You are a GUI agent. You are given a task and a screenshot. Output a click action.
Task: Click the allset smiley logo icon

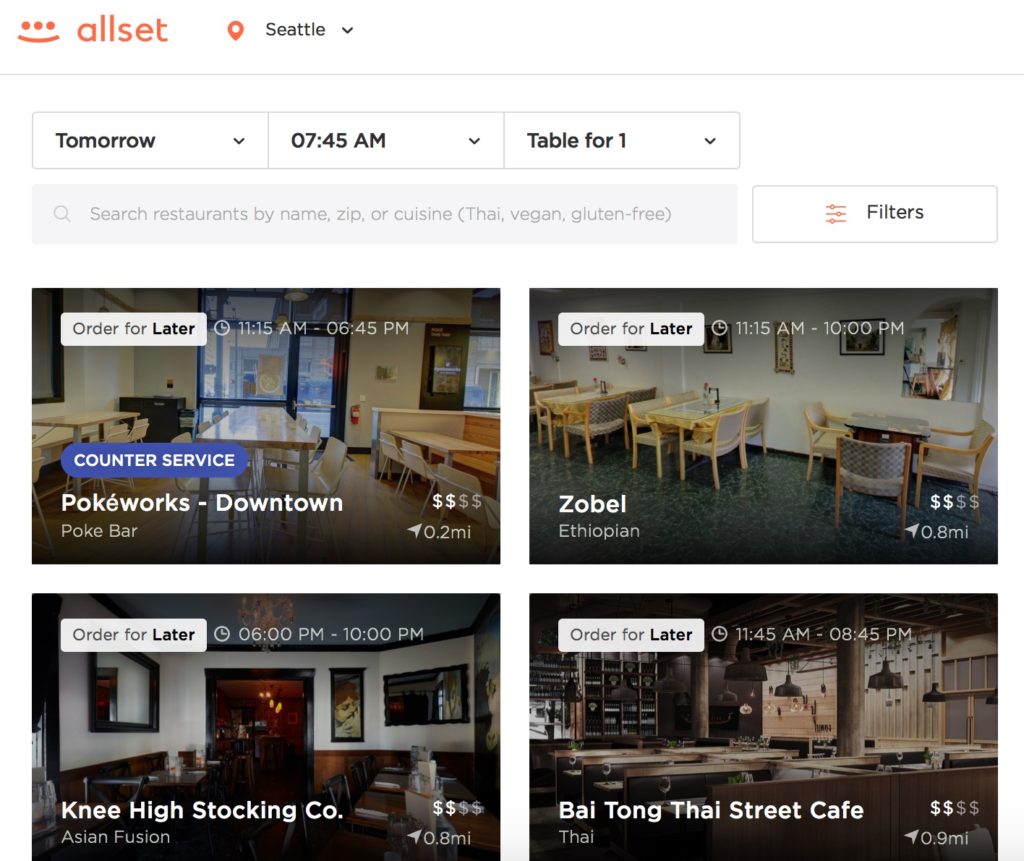click(39, 31)
